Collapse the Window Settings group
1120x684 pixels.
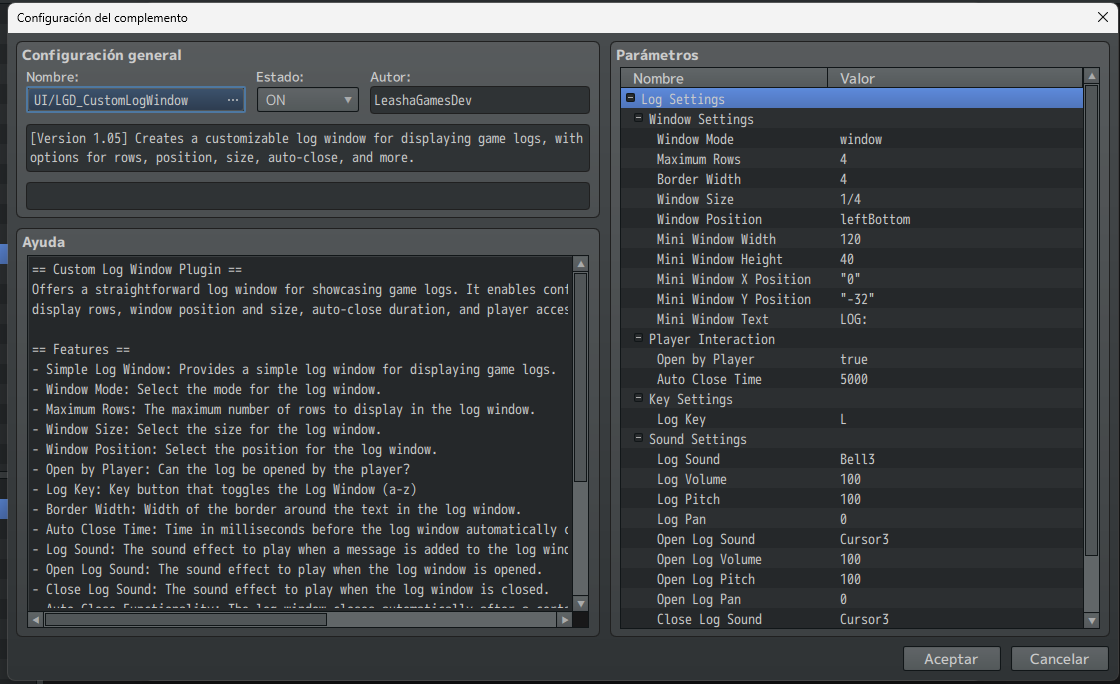(639, 119)
